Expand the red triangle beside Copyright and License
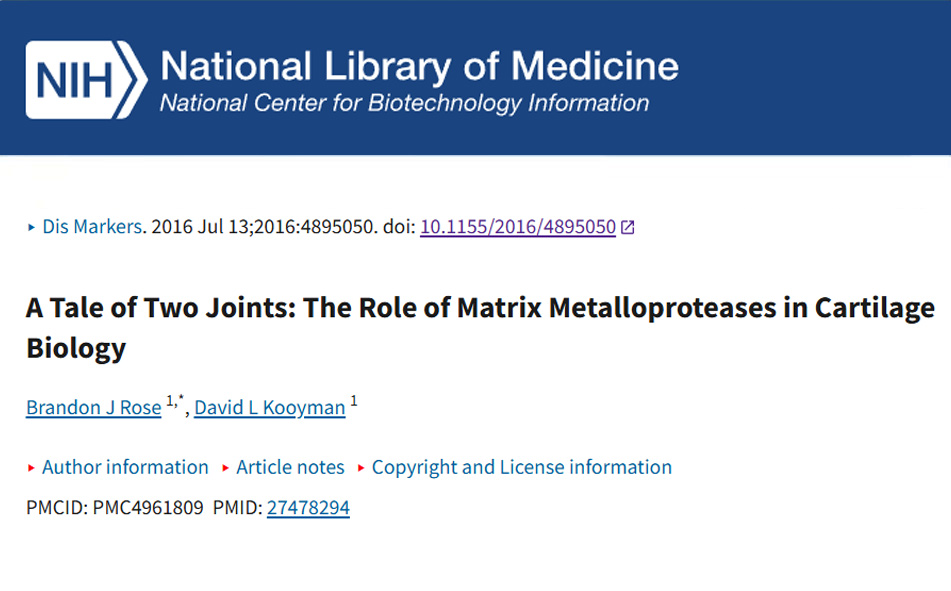Viewport: 951px width, 591px height. tap(361, 468)
